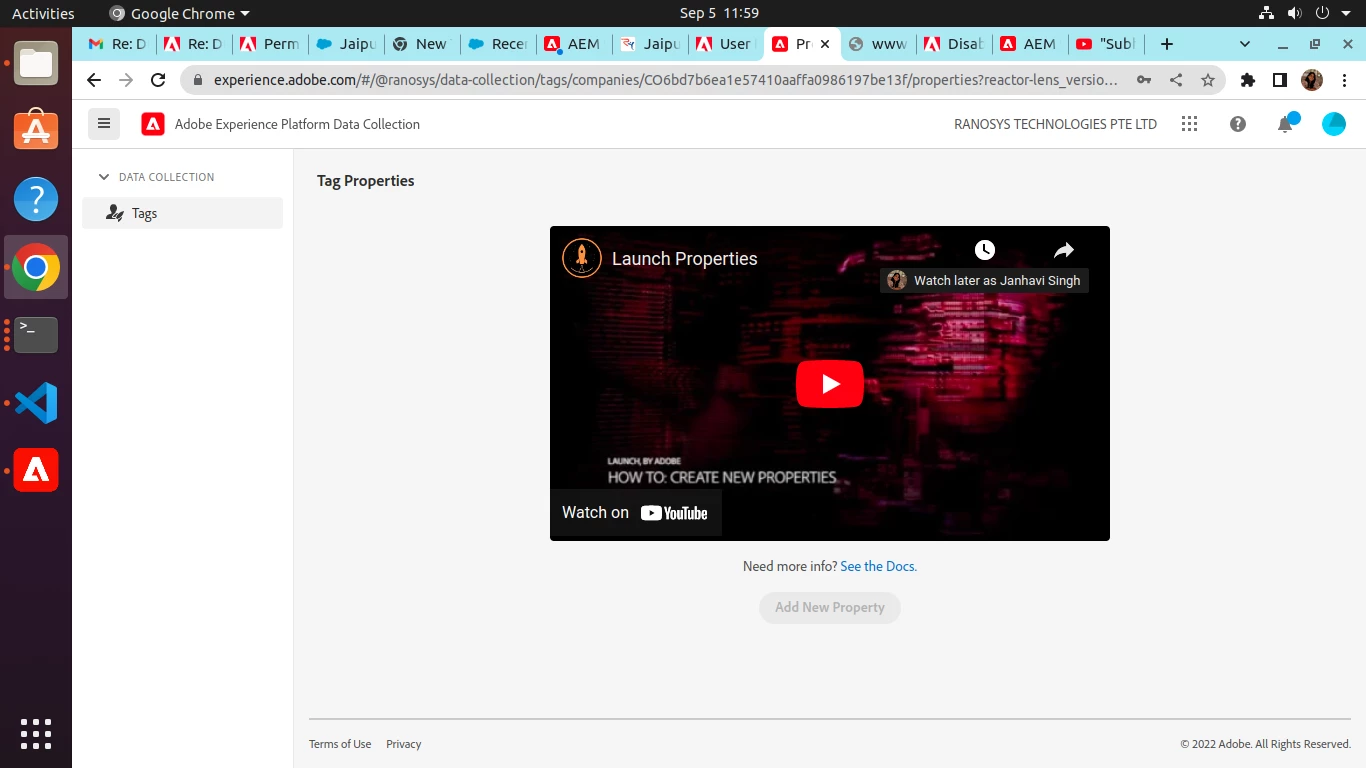Screen dimensions: 1366x768
Task: Switch to the New tab
Action: click(421, 44)
